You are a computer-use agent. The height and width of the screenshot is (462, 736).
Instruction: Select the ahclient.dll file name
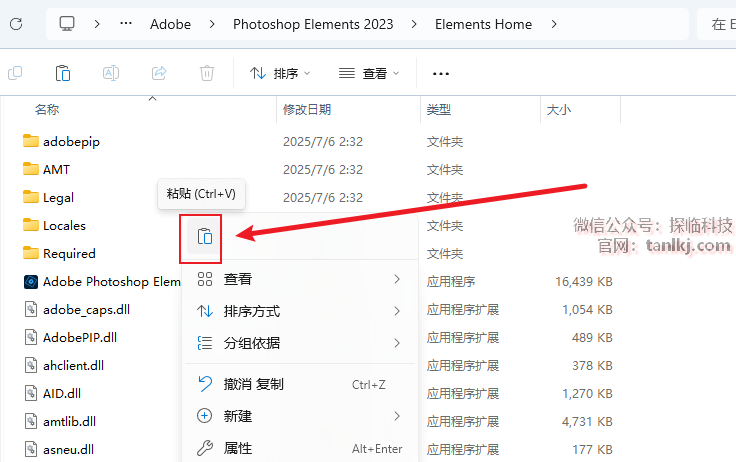click(x=73, y=365)
